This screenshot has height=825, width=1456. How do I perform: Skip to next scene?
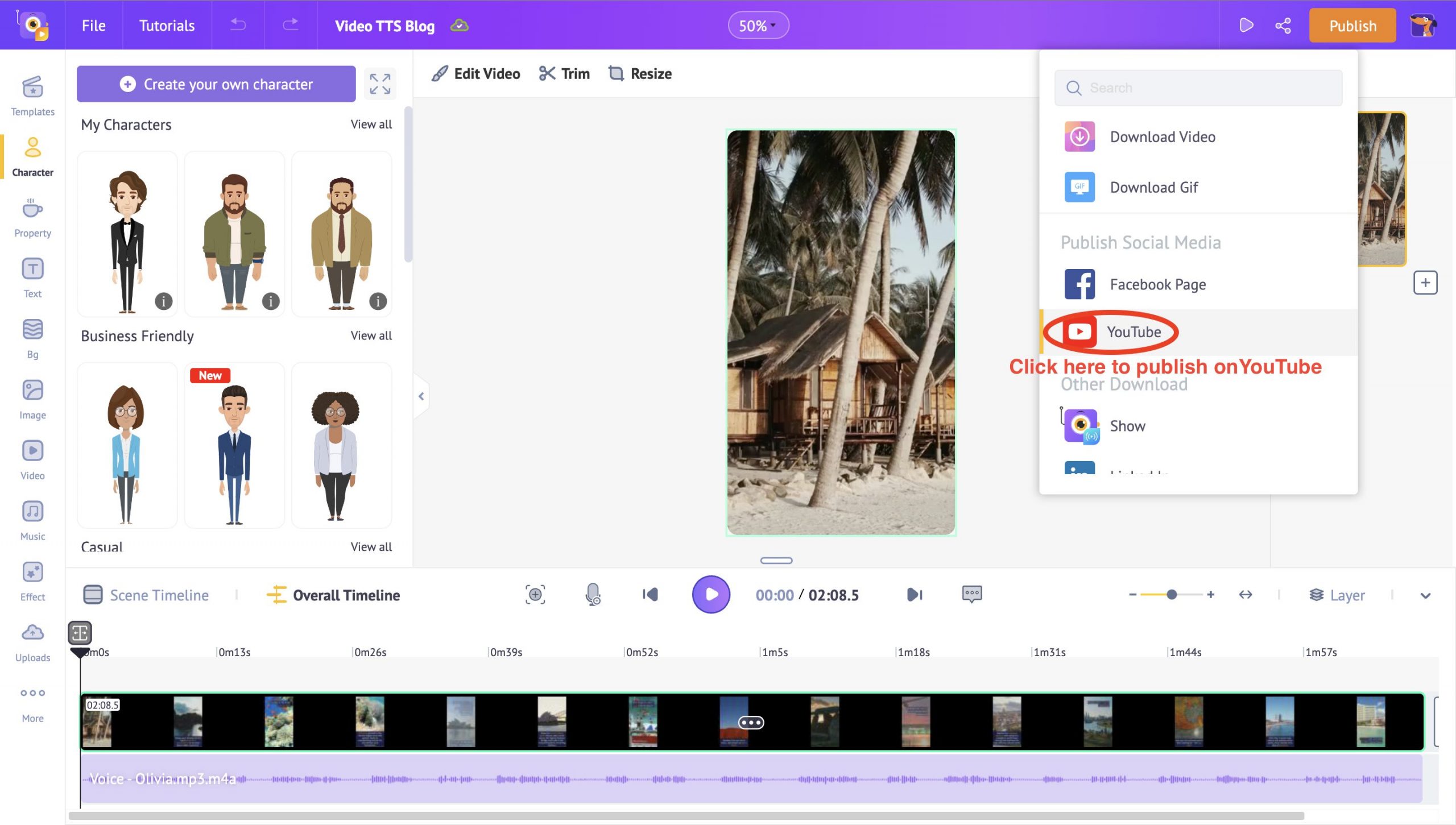tap(914, 595)
